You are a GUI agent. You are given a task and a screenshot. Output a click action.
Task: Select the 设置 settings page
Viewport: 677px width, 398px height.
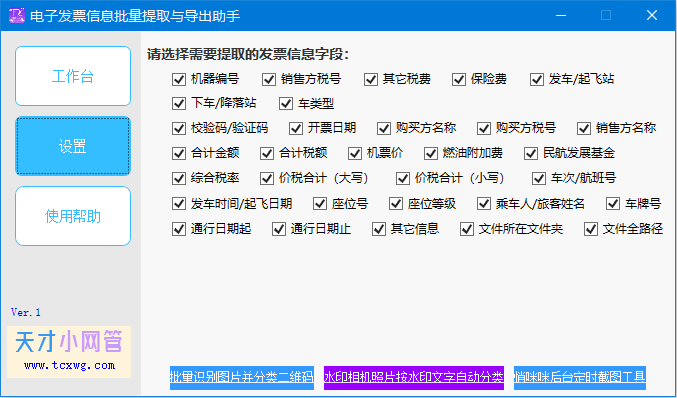pyautogui.click(x=73, y=146)
